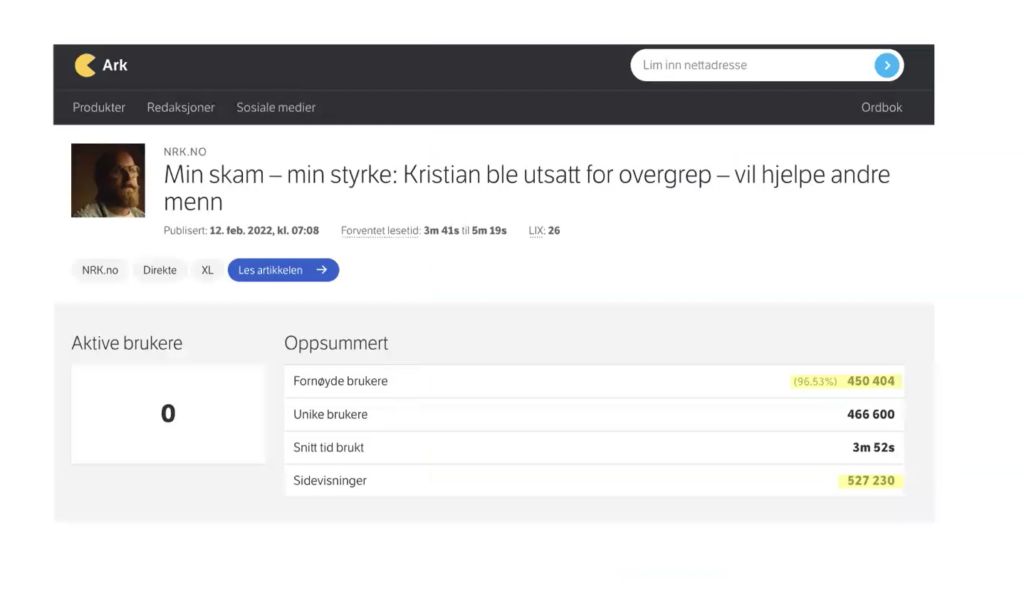Open the Ordbok link

click(881, 108)
